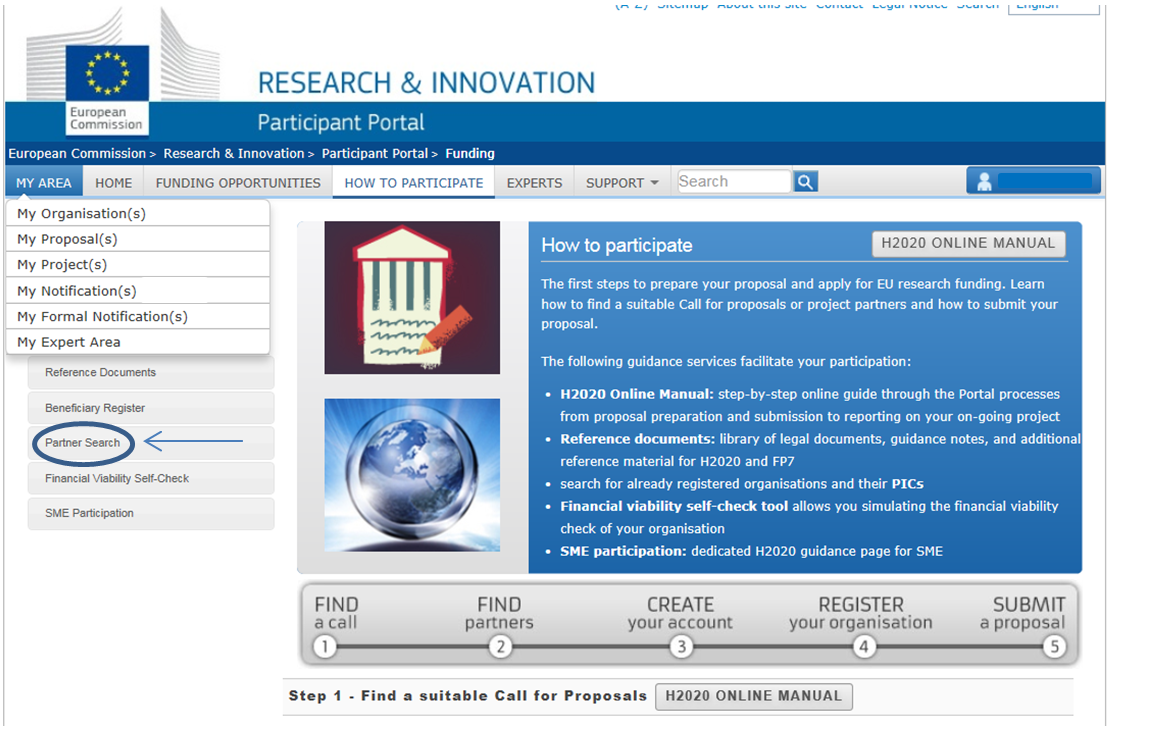This screenshot has width=1163, height=739.
Task: Click the Participant Portal breadcrumb link
Action: [x=375, y=154]
